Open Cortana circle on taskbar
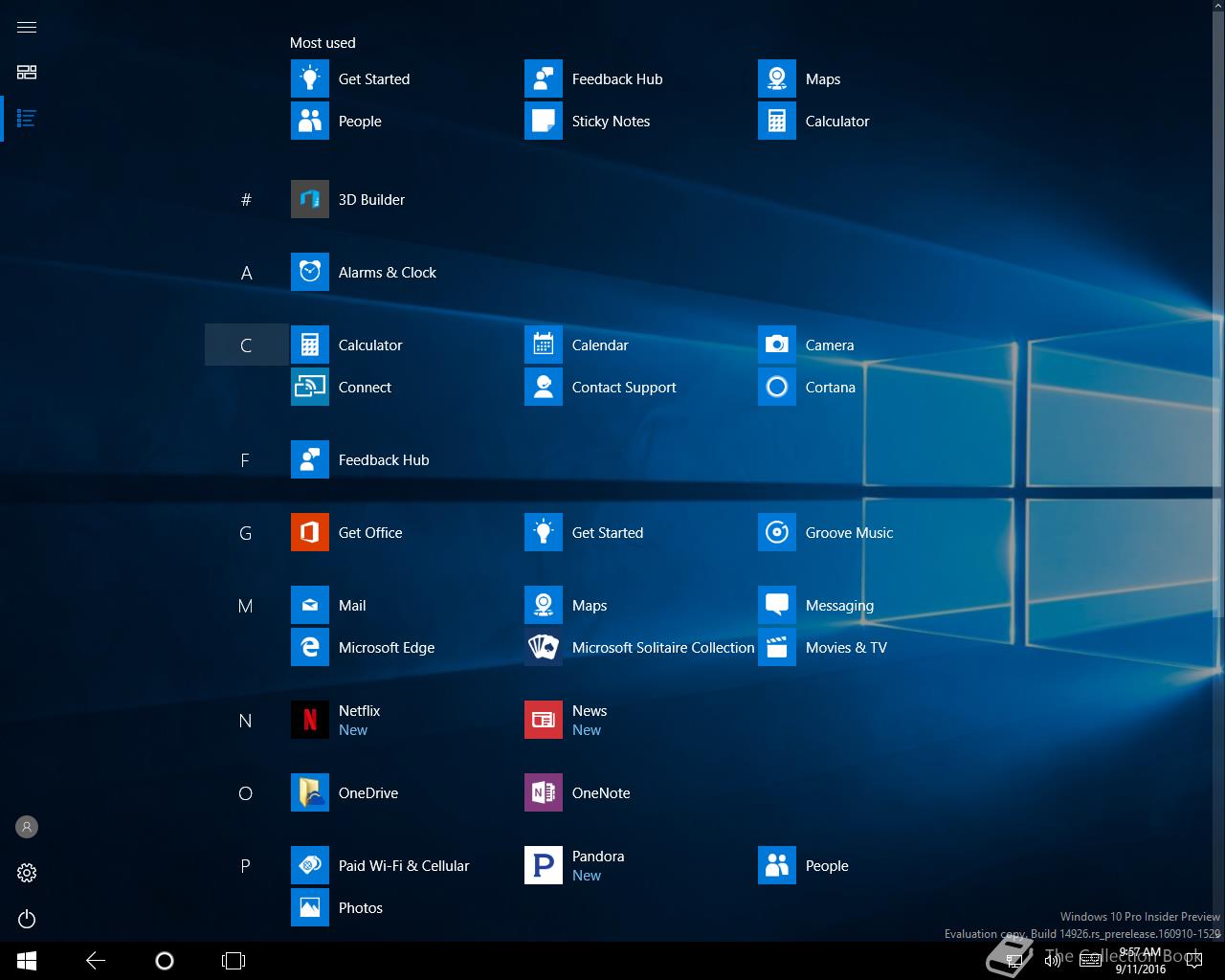The height and width of the screenshot is (980, 1225). click(165, 961)
